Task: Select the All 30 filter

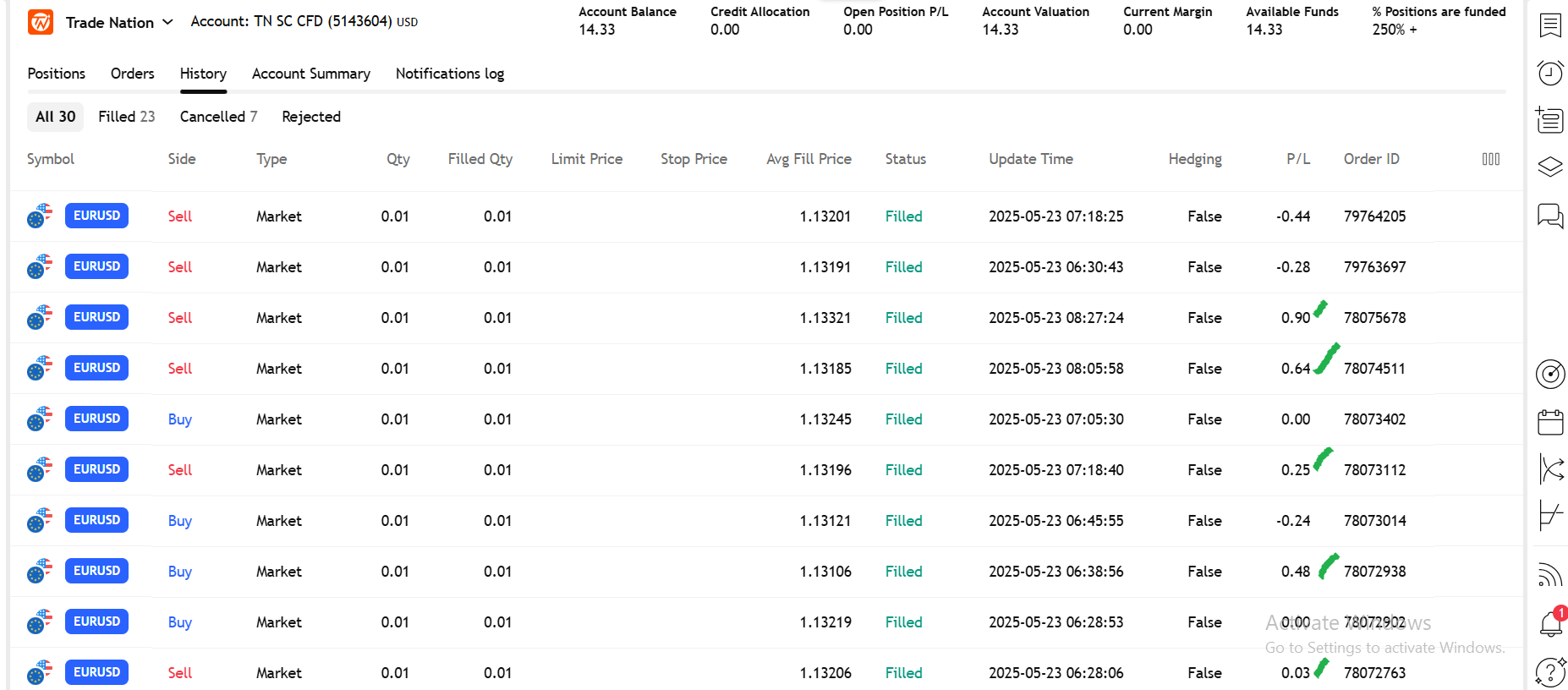Action: 55,117
